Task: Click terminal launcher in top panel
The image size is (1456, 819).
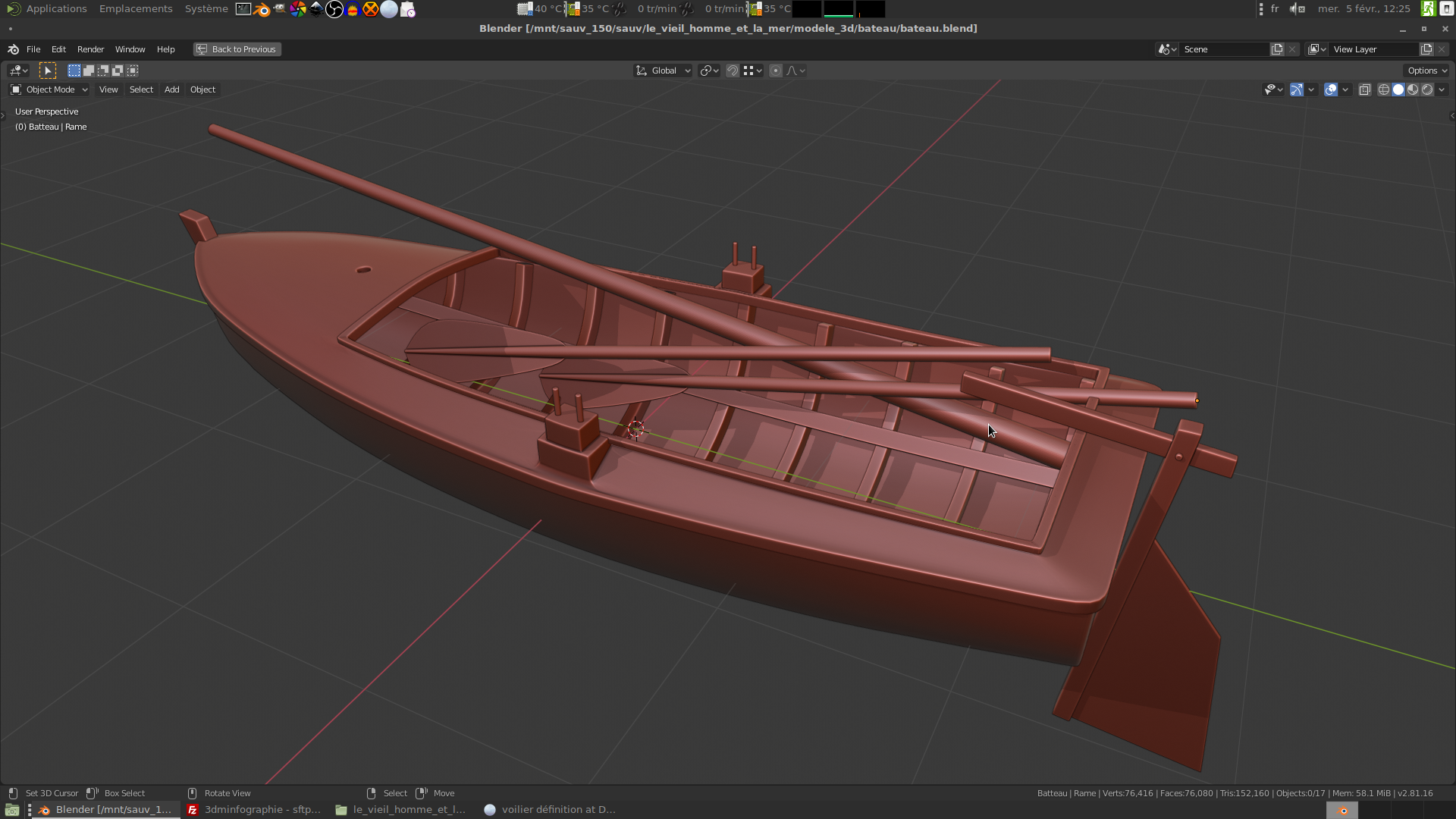Action: coord(243,9)
